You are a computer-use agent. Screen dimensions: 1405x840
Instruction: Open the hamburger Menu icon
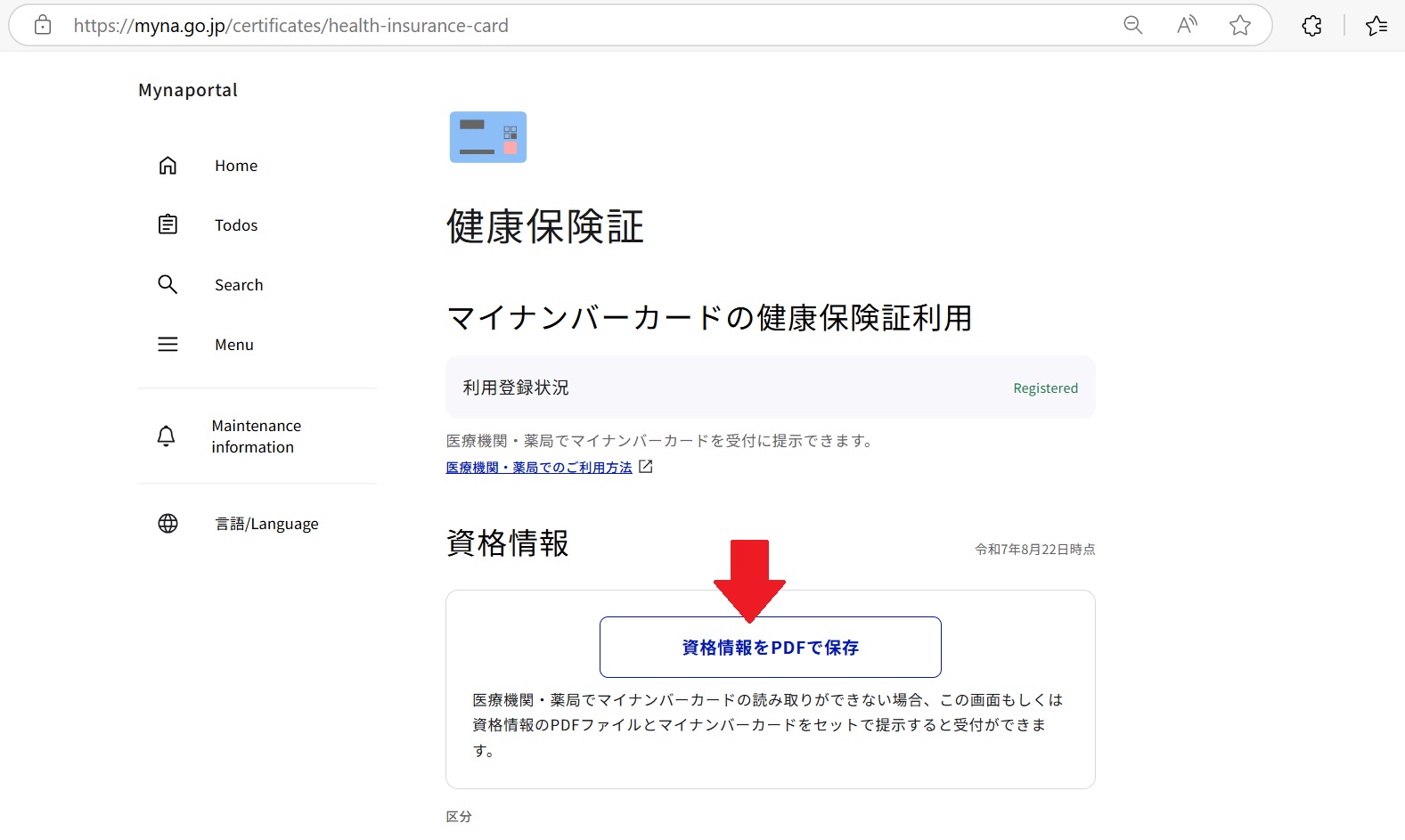coord(167,345)
